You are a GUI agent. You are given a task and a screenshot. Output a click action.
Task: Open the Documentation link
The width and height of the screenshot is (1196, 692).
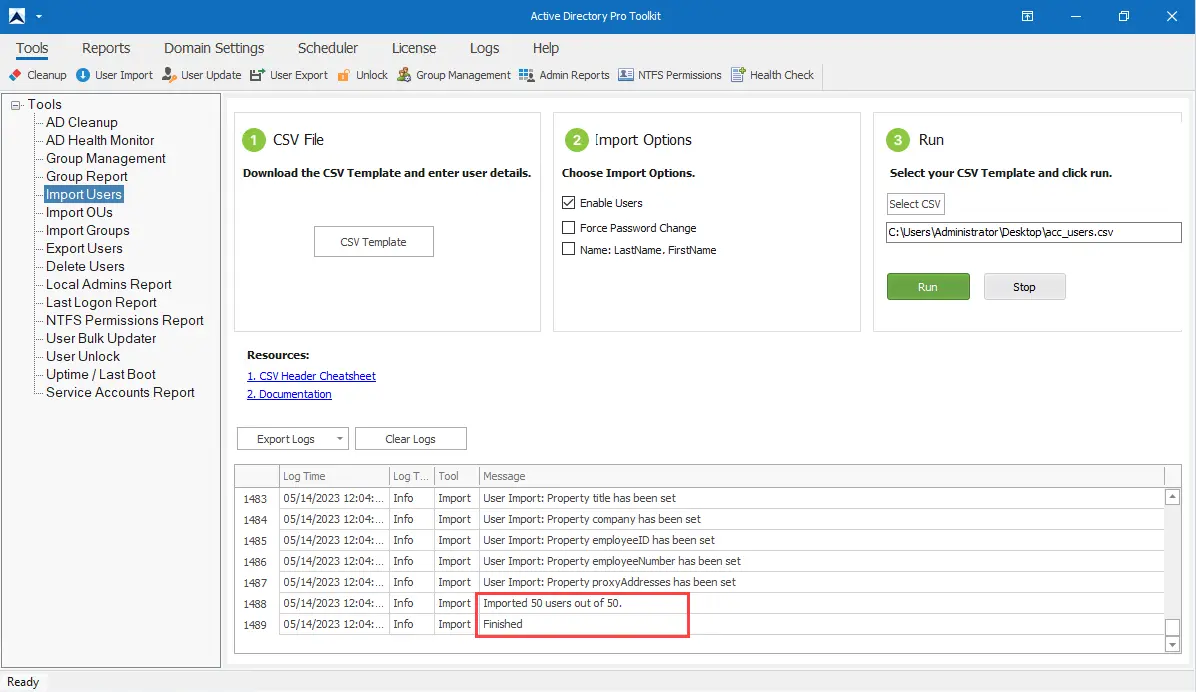(x=289, y=394)
